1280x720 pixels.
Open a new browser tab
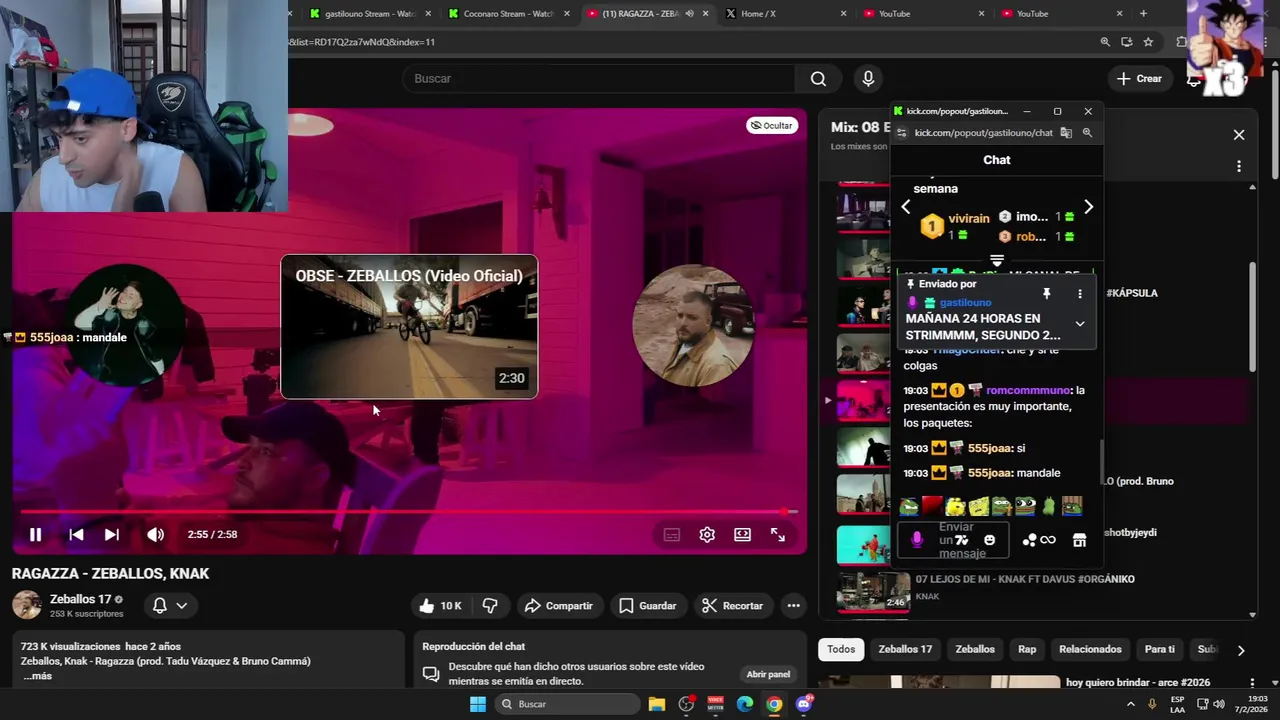1143,14
